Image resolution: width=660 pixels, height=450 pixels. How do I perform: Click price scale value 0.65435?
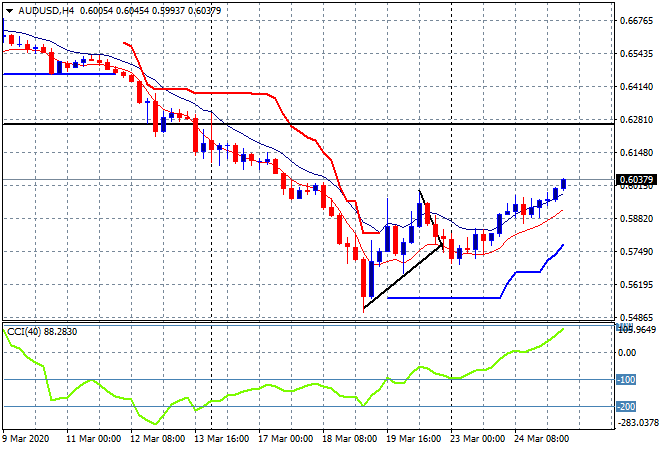[x=636, y=54]
